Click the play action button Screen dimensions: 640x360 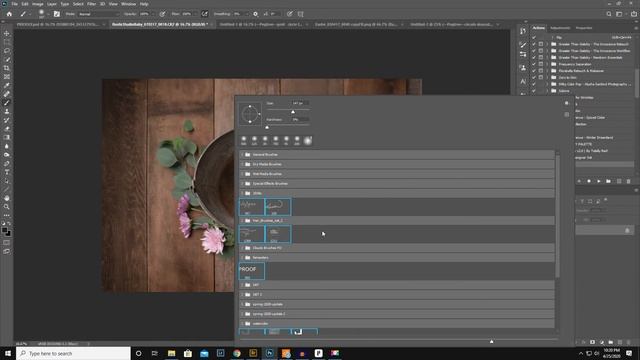click(x=598, y=181)
